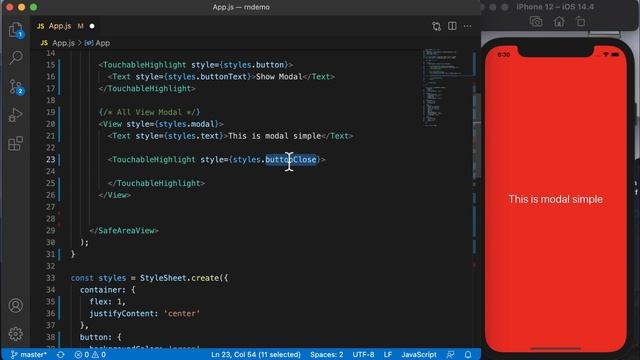Click the All View Modal comment
Viewport: 640px width, 360px height.
[149, 112]
